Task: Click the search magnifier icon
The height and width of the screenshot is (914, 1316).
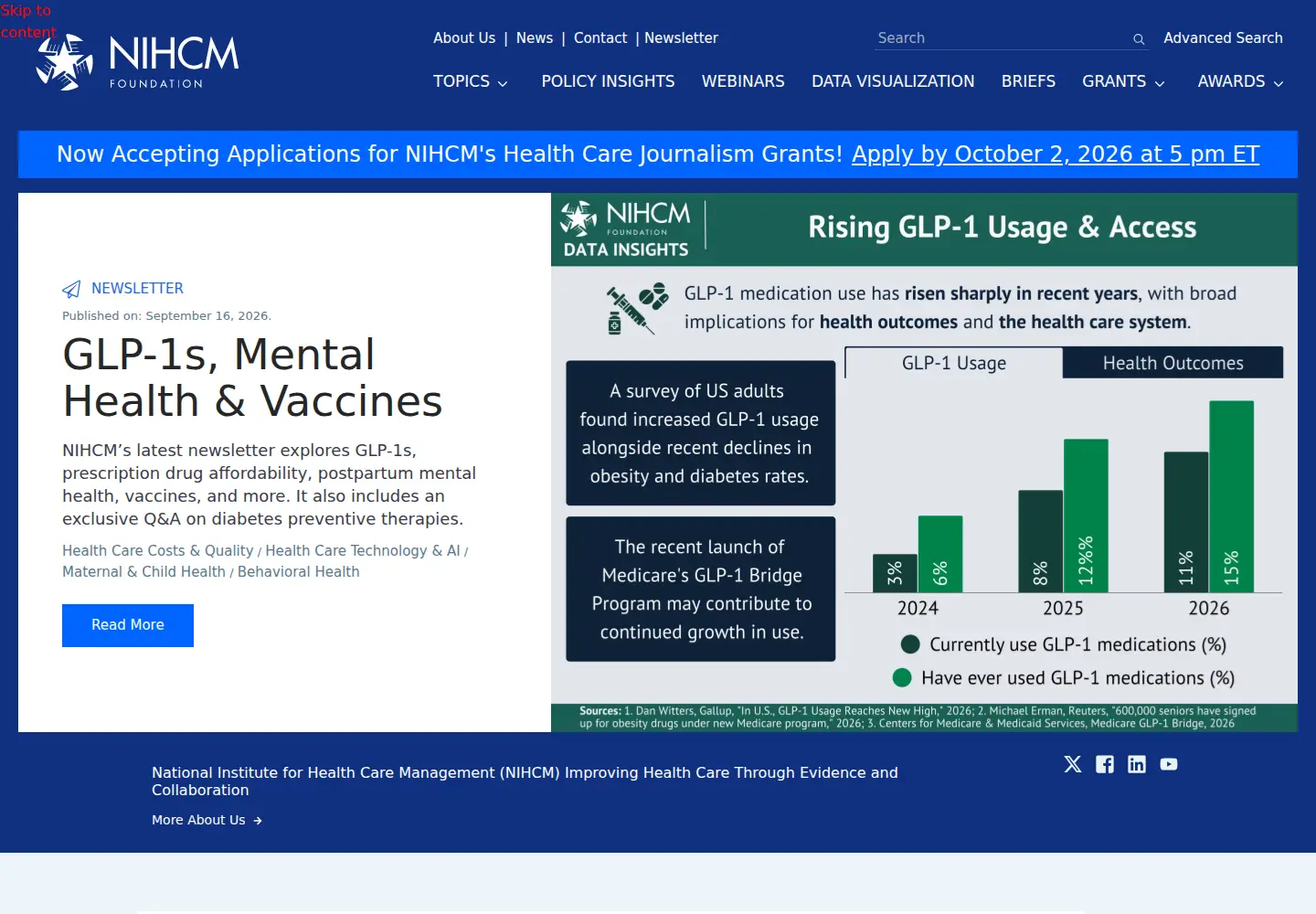Action: coord(1139,39)
